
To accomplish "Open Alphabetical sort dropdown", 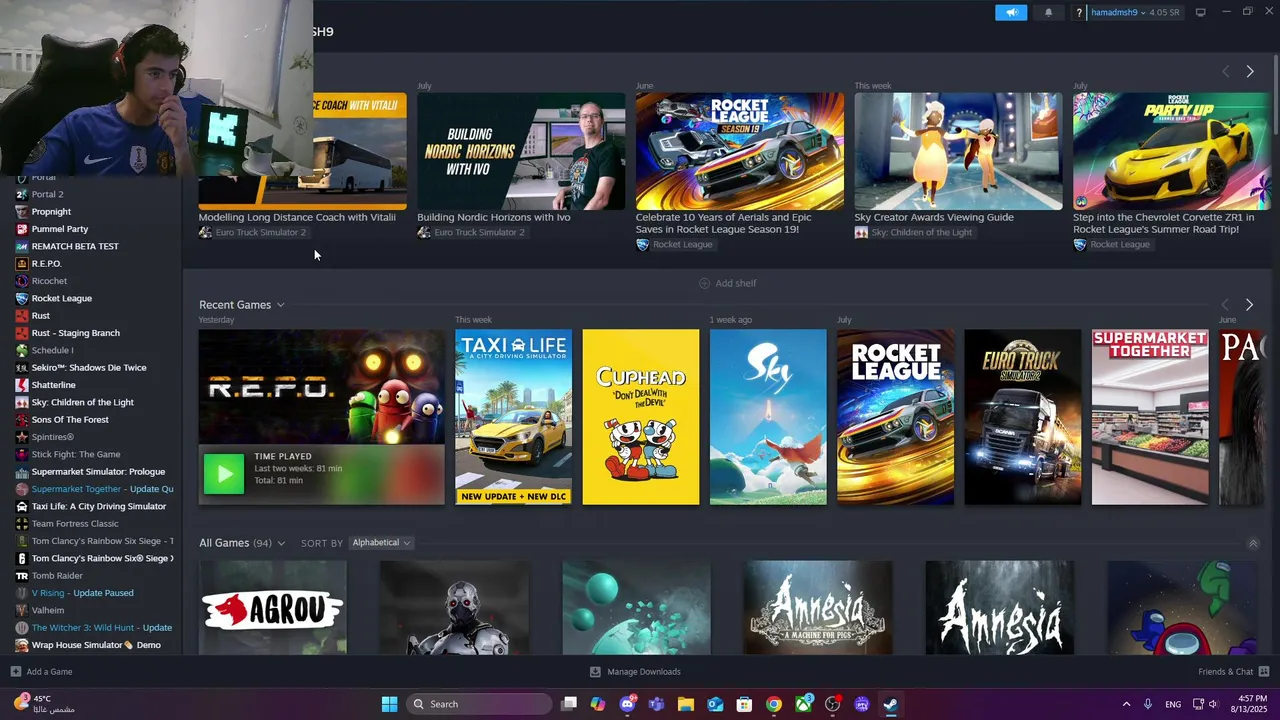I will 381,543.
